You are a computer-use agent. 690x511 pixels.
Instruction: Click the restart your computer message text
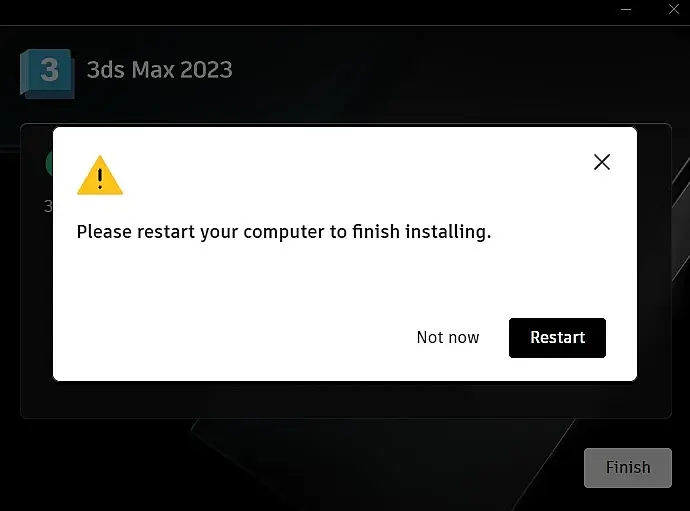[x=284, y=232]
